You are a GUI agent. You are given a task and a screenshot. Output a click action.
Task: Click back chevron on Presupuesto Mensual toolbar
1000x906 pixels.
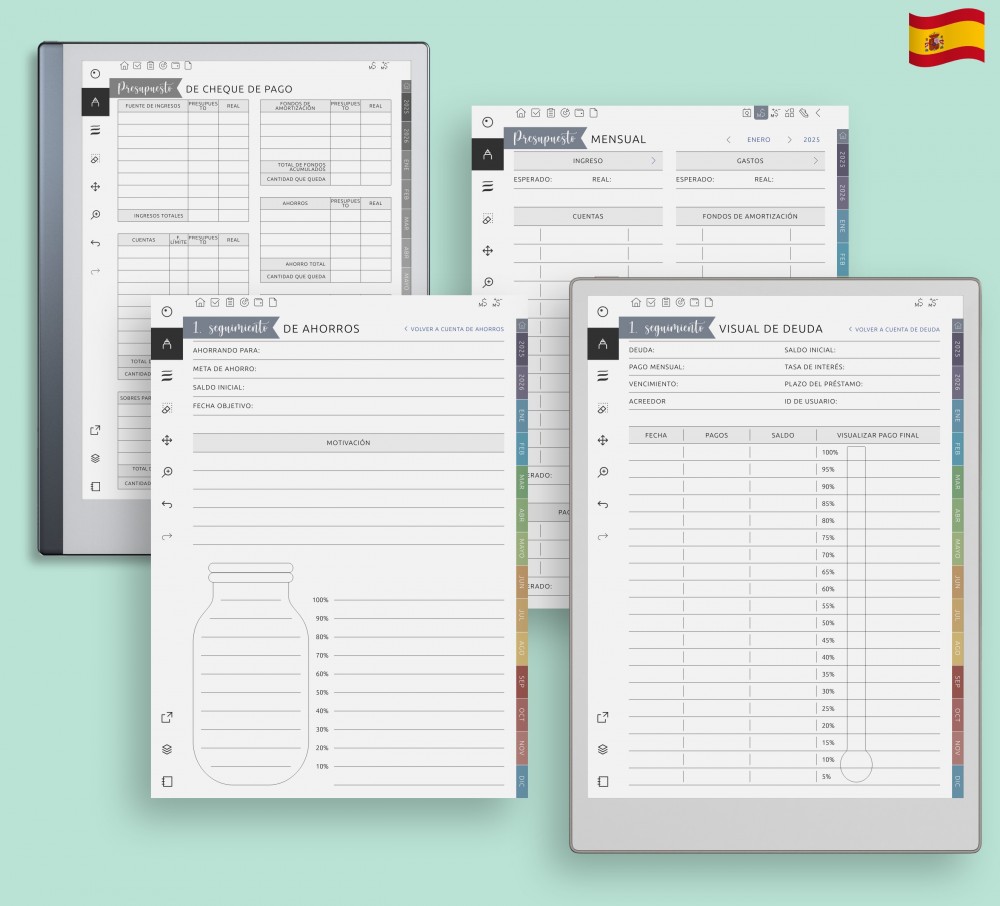pos(818,113)
